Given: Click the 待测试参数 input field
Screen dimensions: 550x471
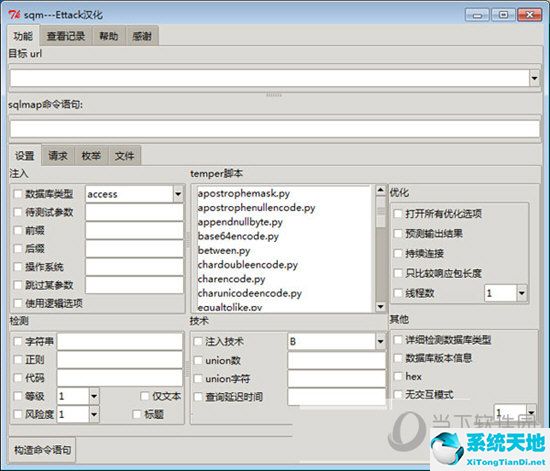Looking at the screenshot, I should pyautogui.click(x=134, y=212).
